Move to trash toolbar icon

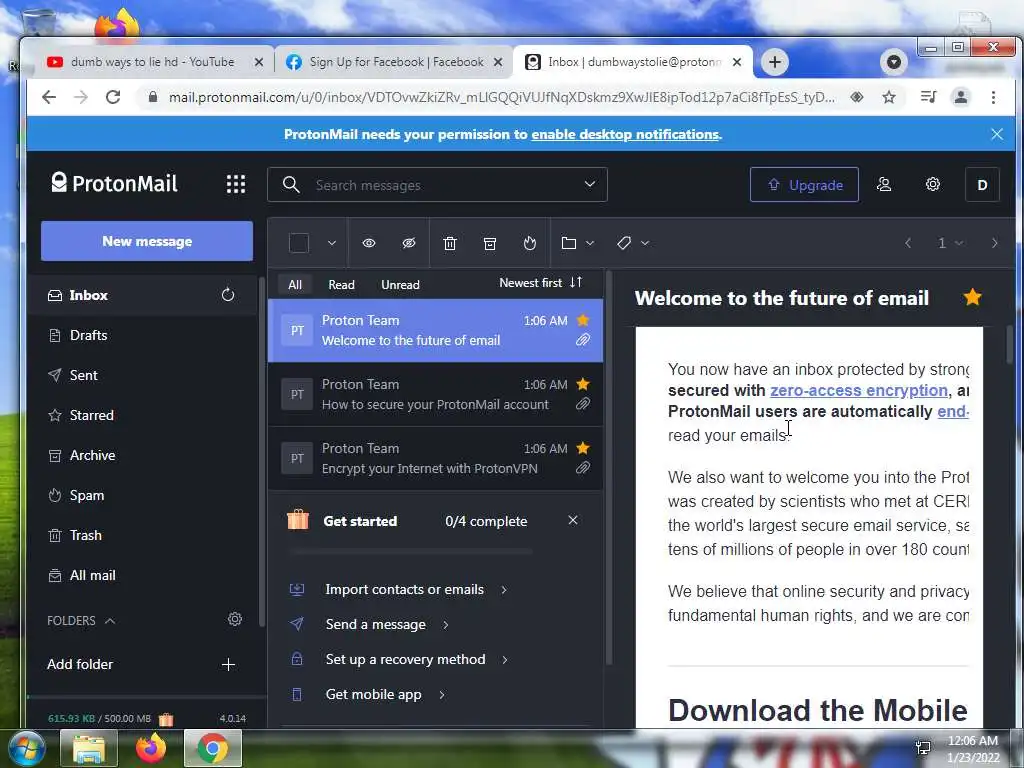[450, 243]
